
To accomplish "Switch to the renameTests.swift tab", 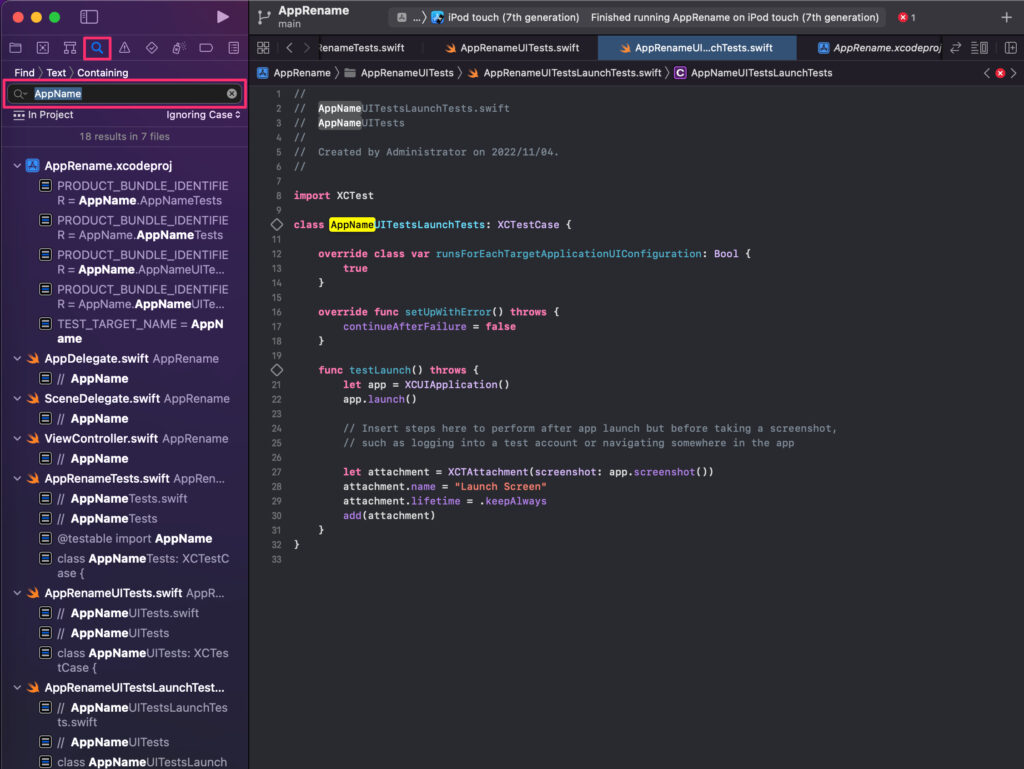I will [x=361, y=48].
